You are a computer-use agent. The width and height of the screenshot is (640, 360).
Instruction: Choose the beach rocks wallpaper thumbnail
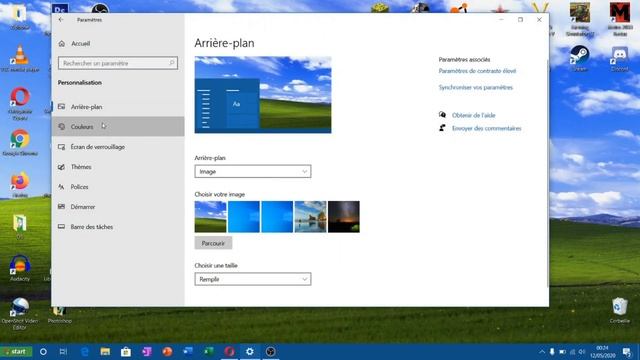[311, 217]
